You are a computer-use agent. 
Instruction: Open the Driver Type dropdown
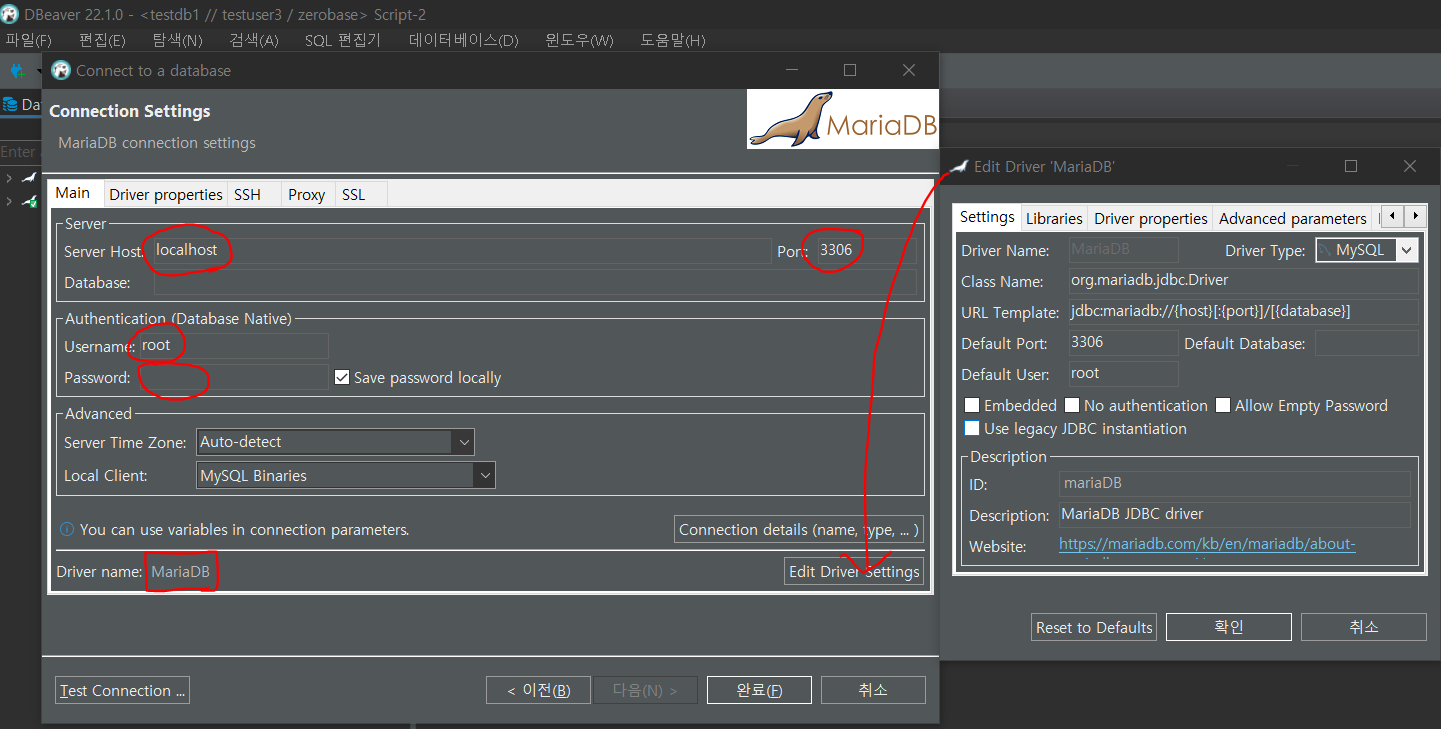[x=1367, y=250]
